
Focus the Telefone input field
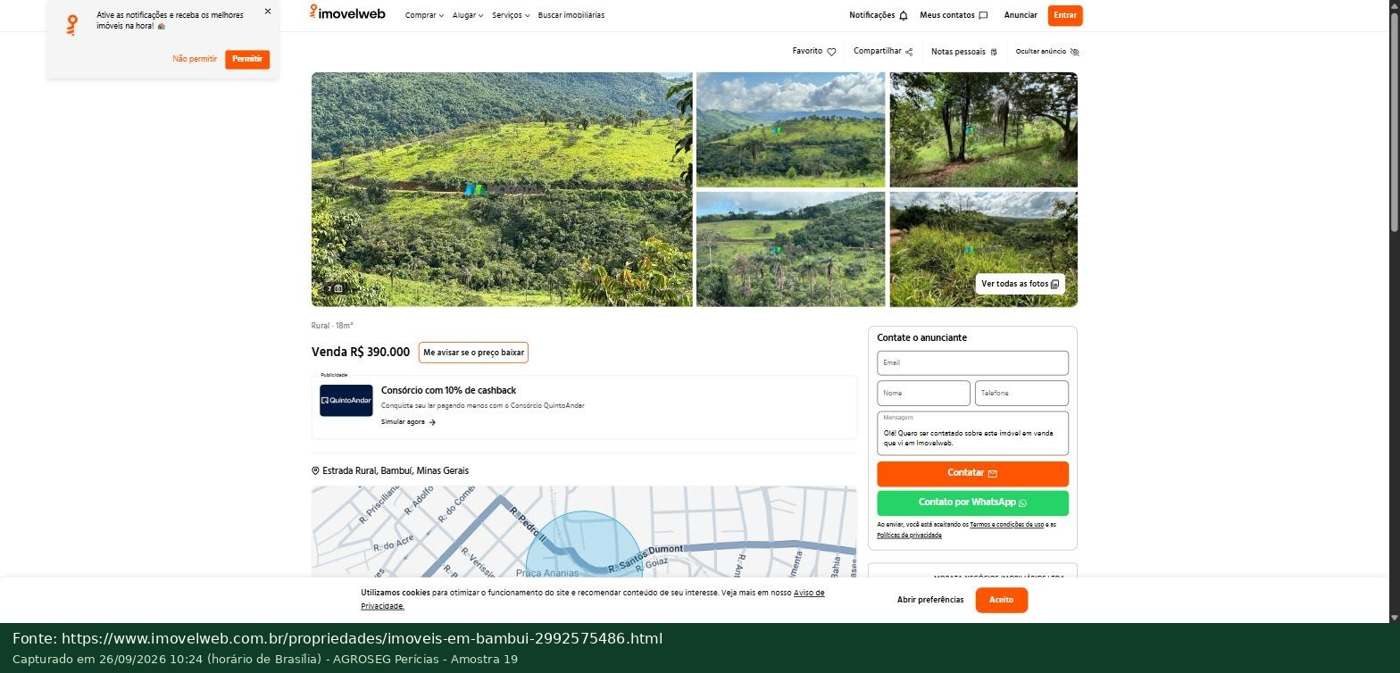coord(1022,393)
